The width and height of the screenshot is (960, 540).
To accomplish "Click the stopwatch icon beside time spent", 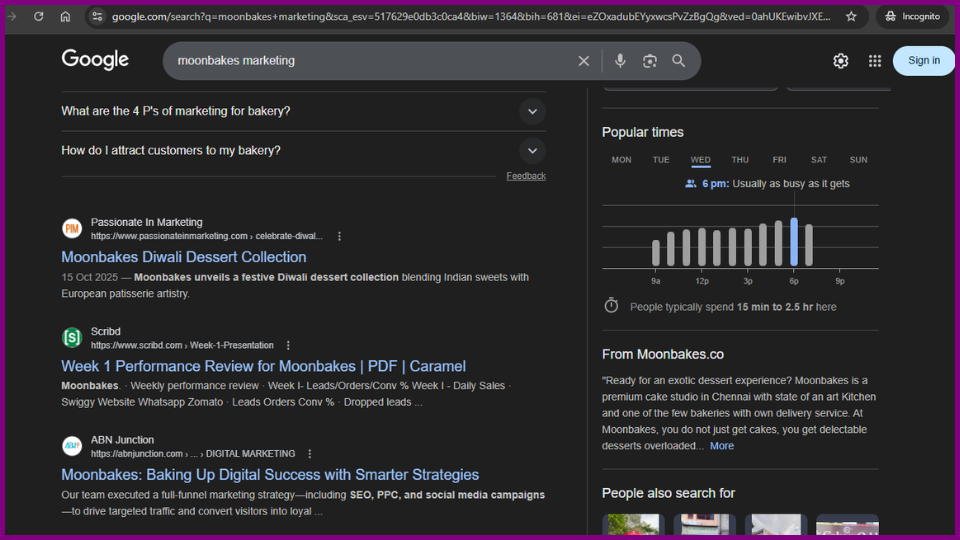I will click(x=611, y=306).
